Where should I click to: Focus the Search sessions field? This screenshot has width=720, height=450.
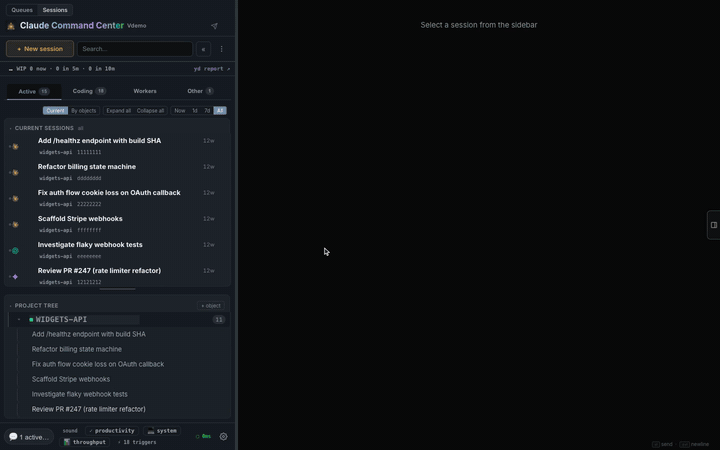point(135,49)
